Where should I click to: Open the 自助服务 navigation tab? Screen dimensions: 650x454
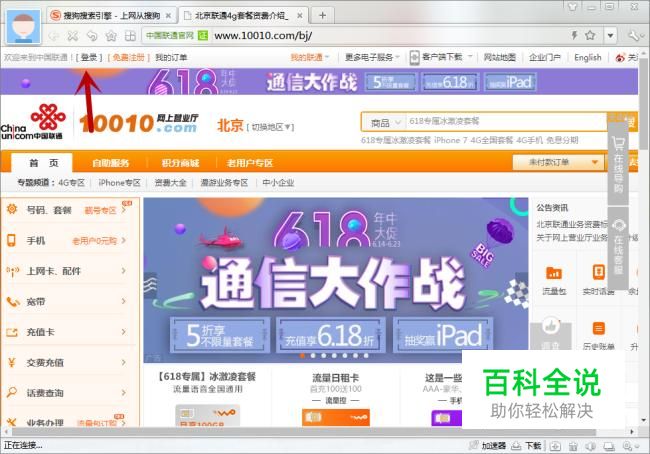110,163
